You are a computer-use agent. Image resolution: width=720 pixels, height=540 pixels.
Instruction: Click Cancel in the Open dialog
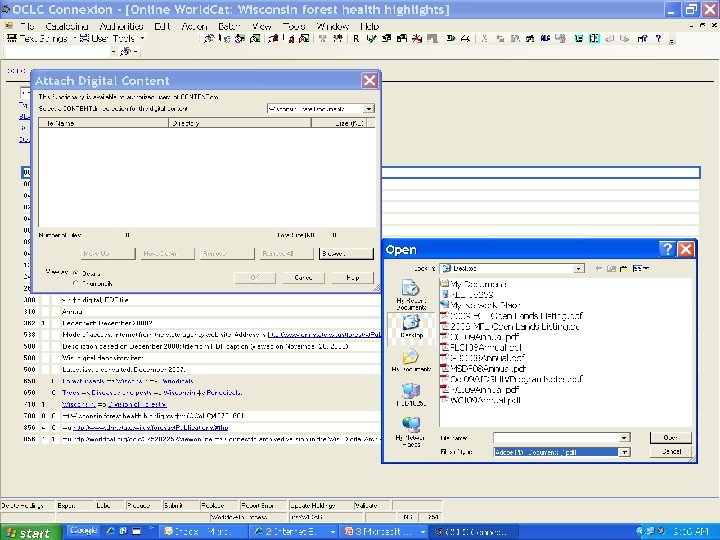pos(670,452)
